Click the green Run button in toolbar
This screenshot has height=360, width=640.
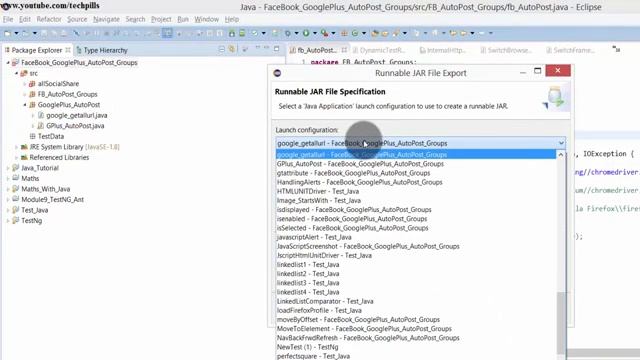click(x=306, y=33)
